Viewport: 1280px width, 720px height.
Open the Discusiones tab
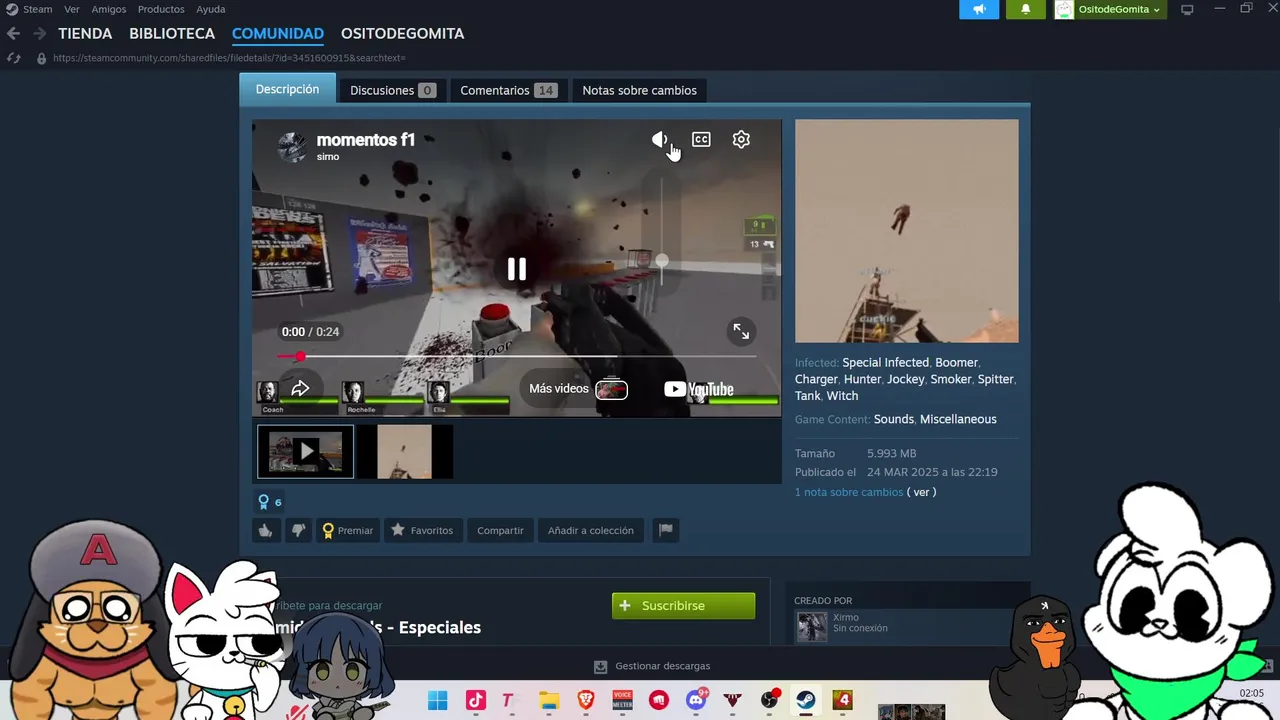pos(392,90)
